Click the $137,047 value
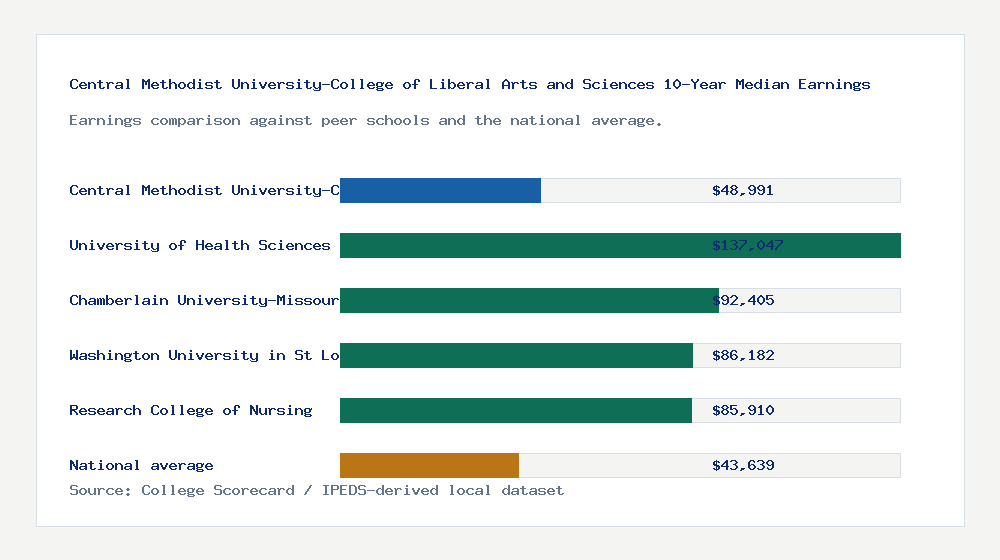 pos(747,245)
